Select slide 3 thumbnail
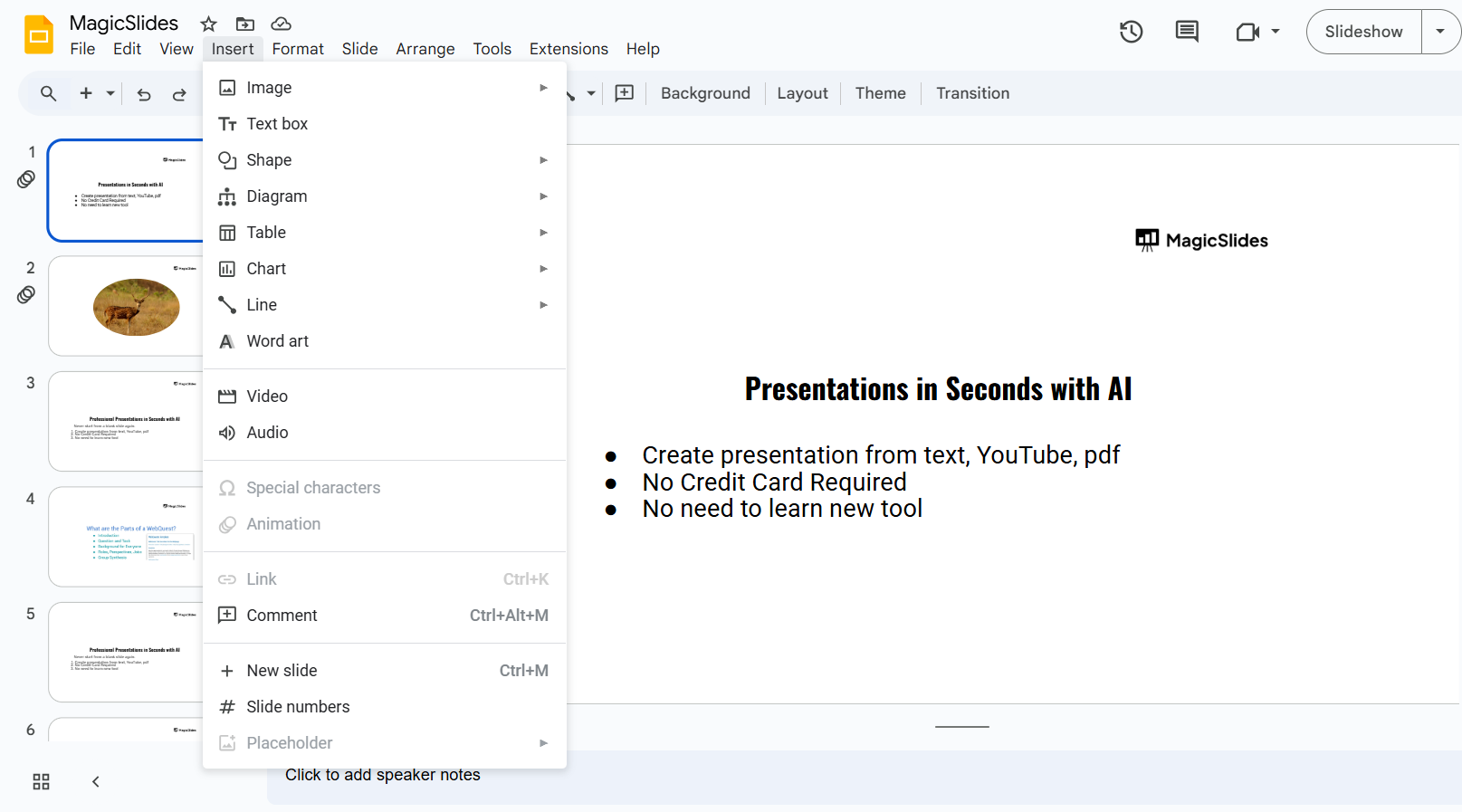The height and width of the screenshot is (812, 1462). pyautogui.click(x=126, y=421)
